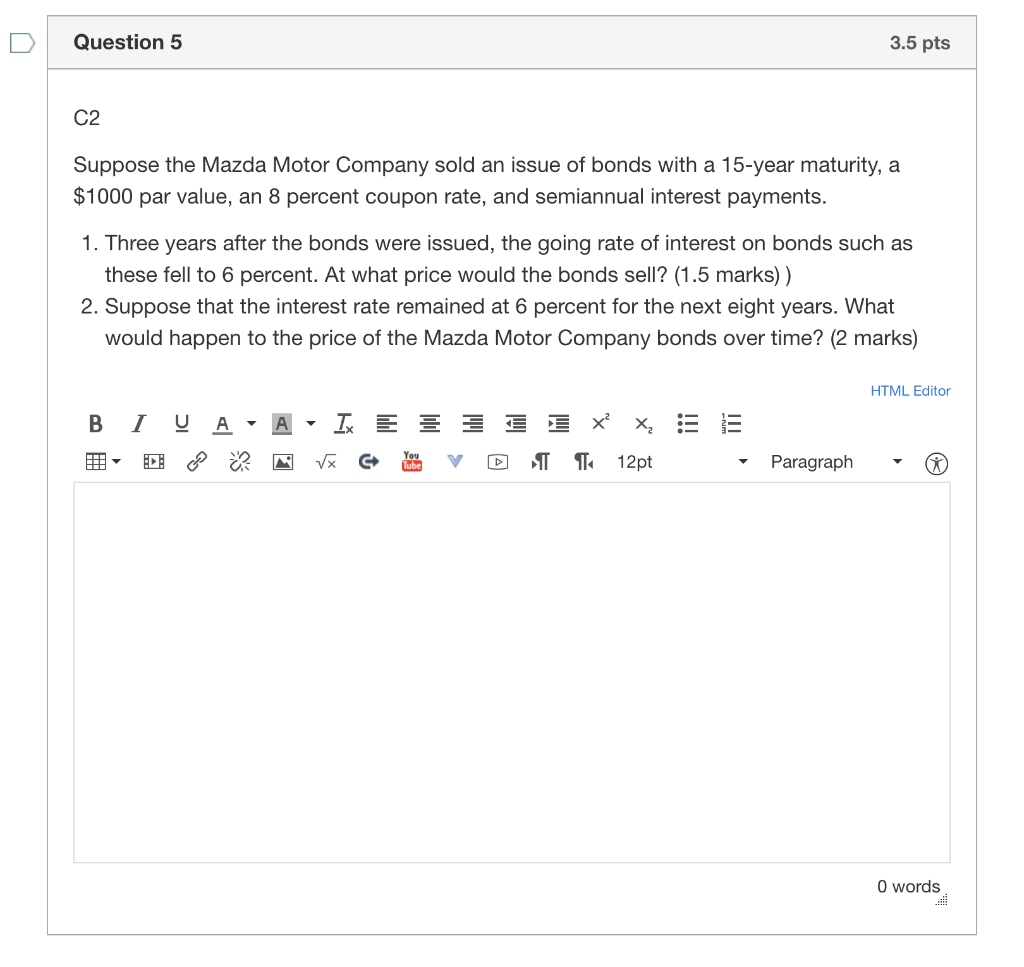Insert or record a media clip
1024x967 pixels.
pos(152,461)
